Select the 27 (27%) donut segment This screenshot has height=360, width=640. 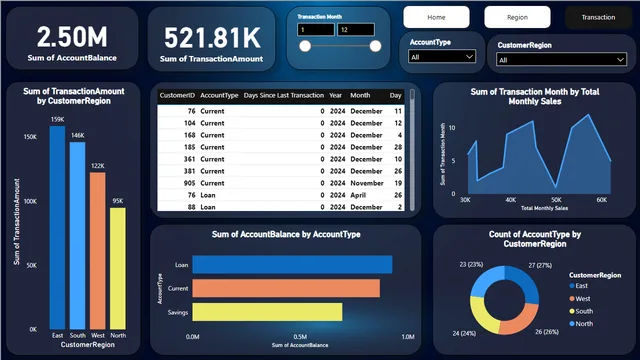tap(525, 282)
